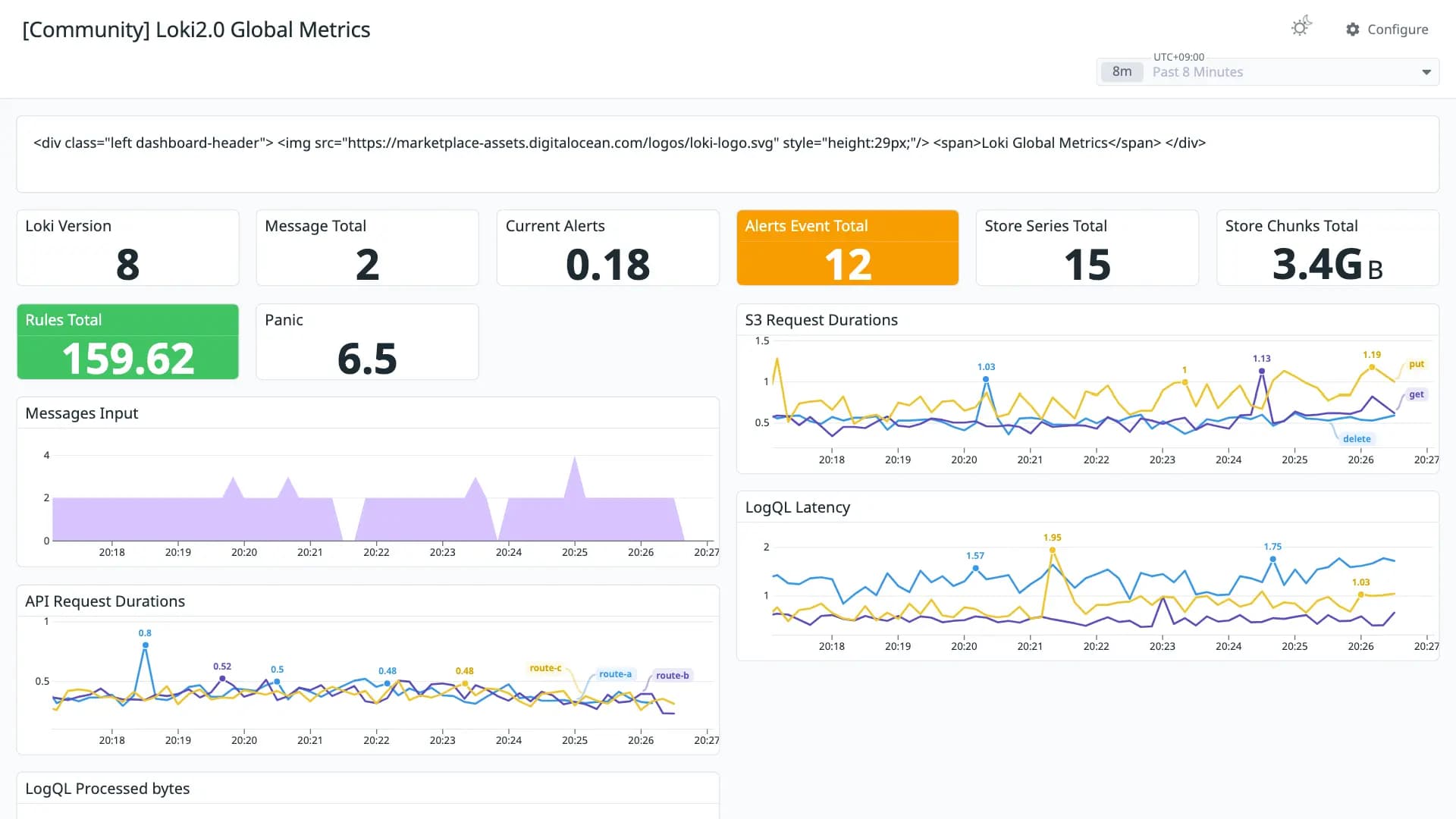The height and width of the screenshot is (819, 1456).
Task: Click the HTML header text widget
Action: click(x=727, y=154)
